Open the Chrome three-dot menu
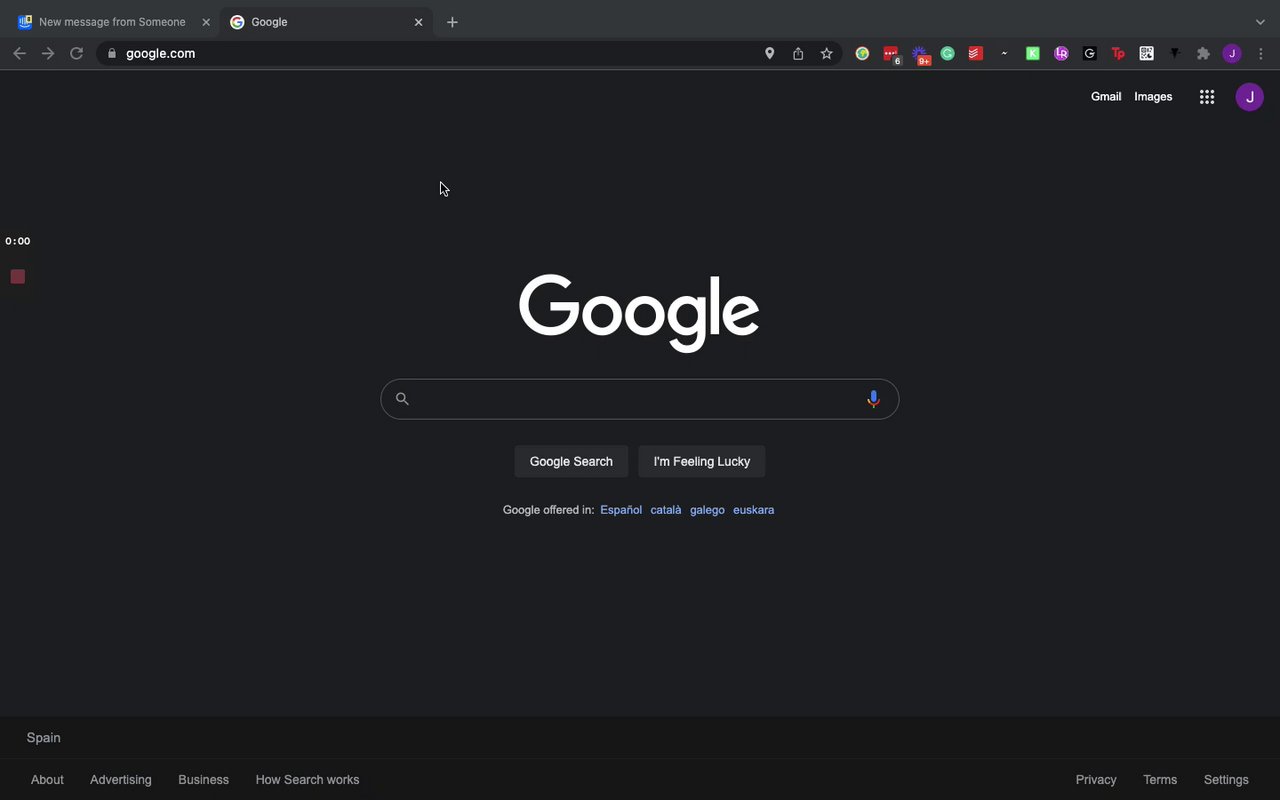Screen dimensions: 1280x800 pos(1261,54)
